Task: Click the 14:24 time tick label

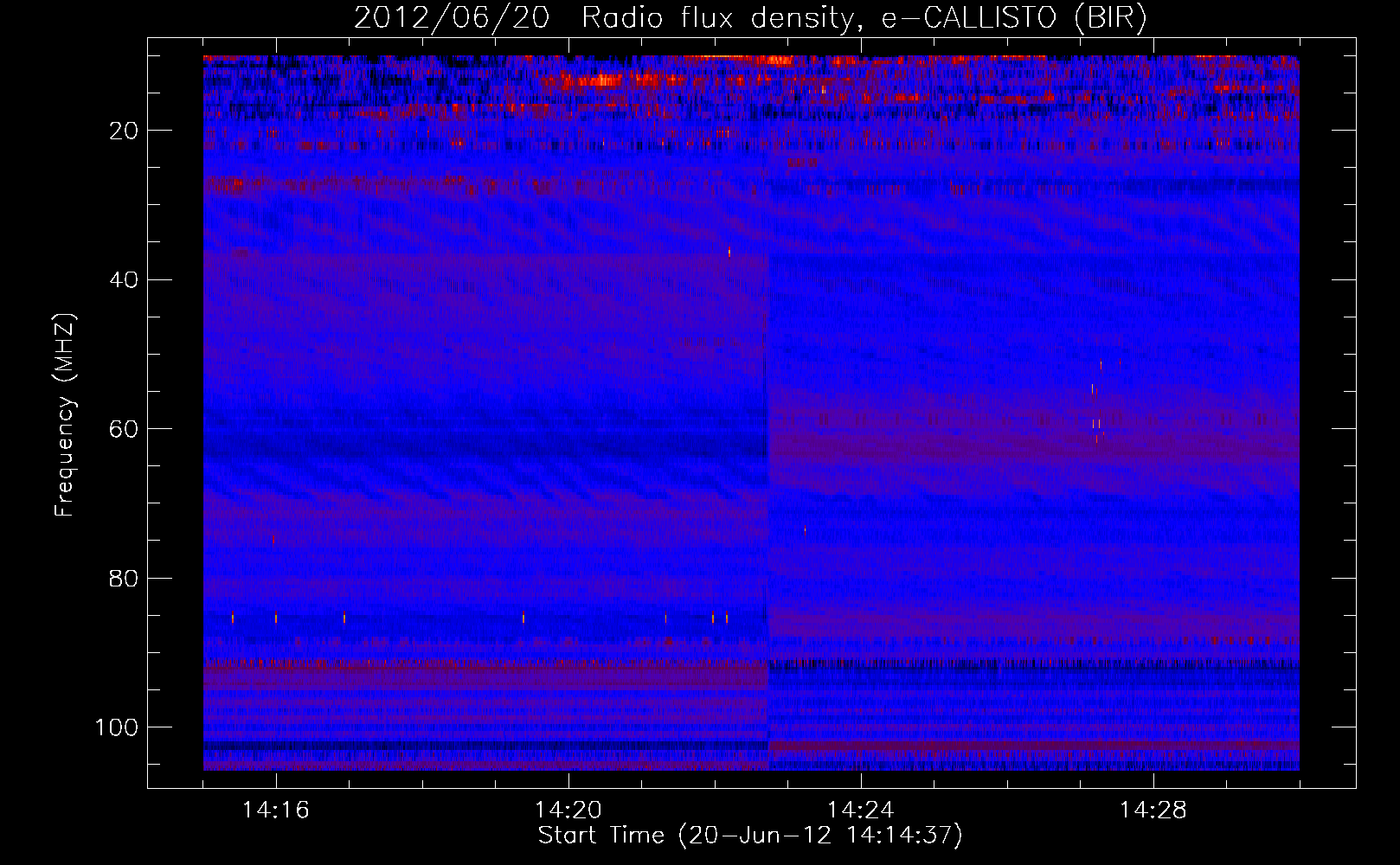Action: tap(861, 810)
